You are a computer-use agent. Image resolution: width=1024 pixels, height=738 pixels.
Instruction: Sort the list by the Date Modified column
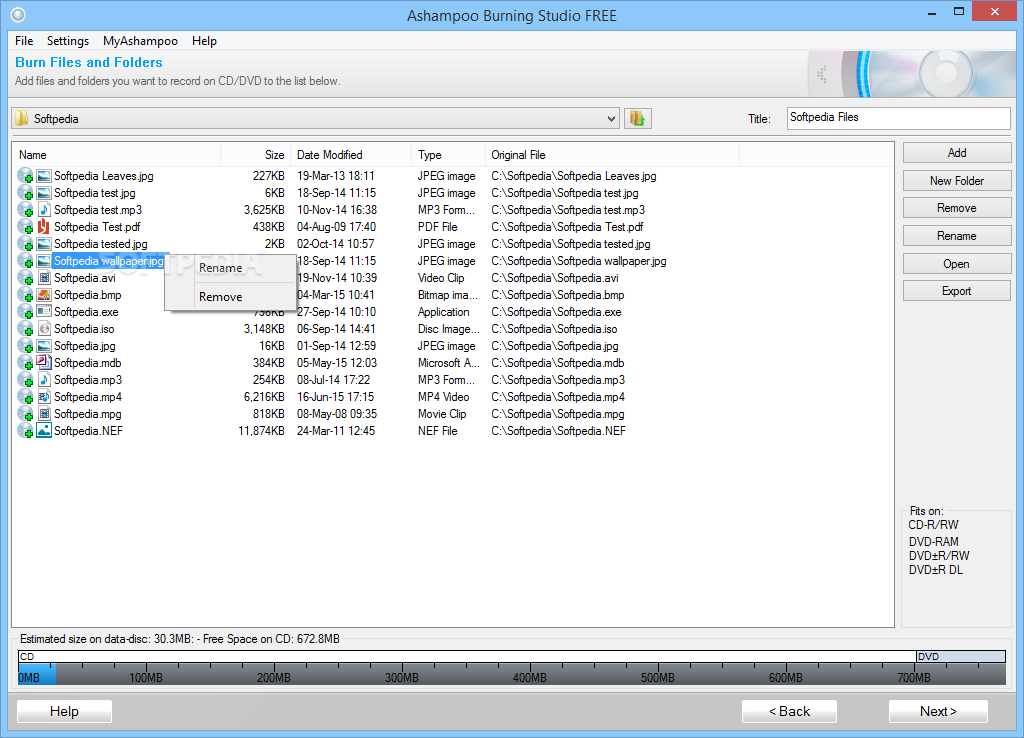[x=351, y=155]
